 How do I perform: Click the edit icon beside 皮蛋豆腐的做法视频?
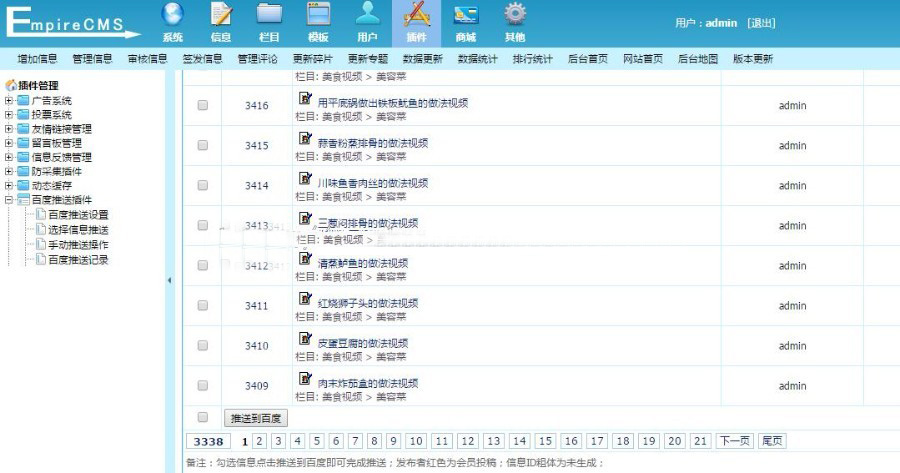point(306,340)
